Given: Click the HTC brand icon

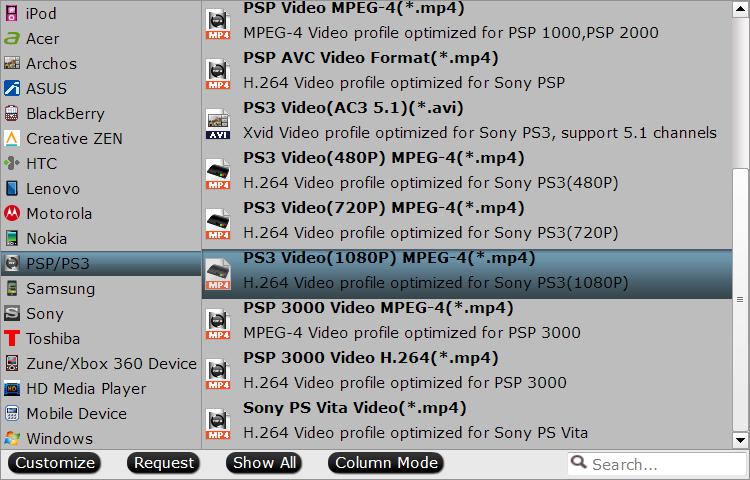Looking at the screenshot, I should click(x=11, y=164).
